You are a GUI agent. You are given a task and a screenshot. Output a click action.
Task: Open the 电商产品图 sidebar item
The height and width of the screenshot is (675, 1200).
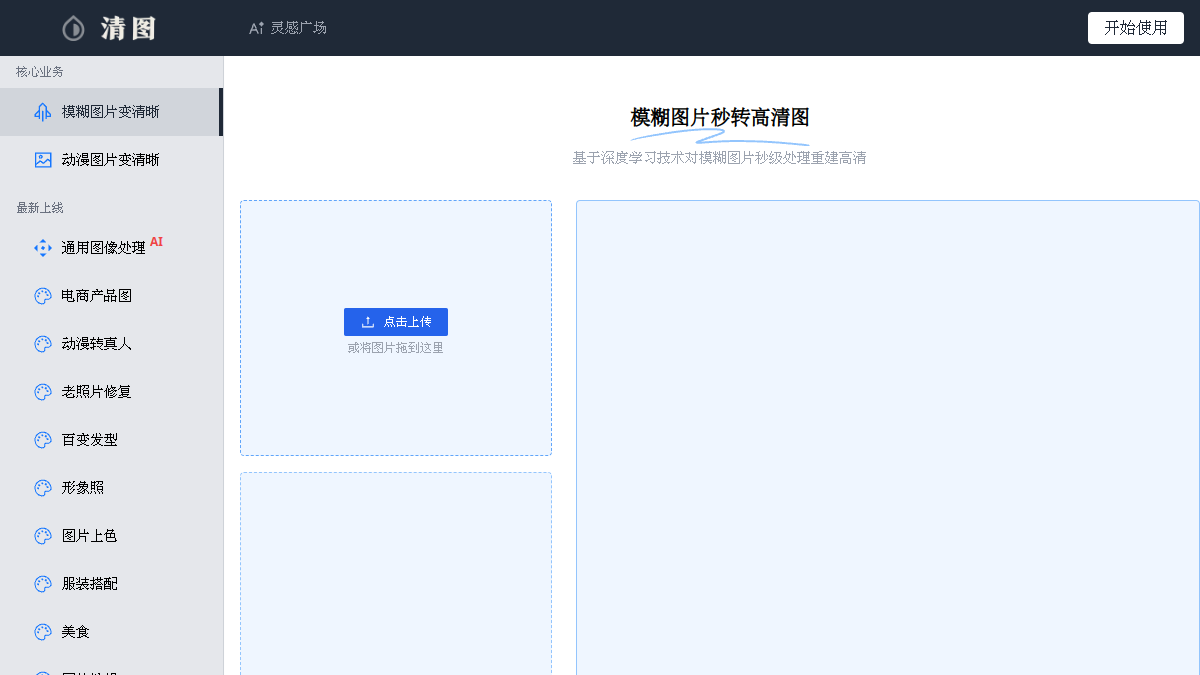click(110, 296)
